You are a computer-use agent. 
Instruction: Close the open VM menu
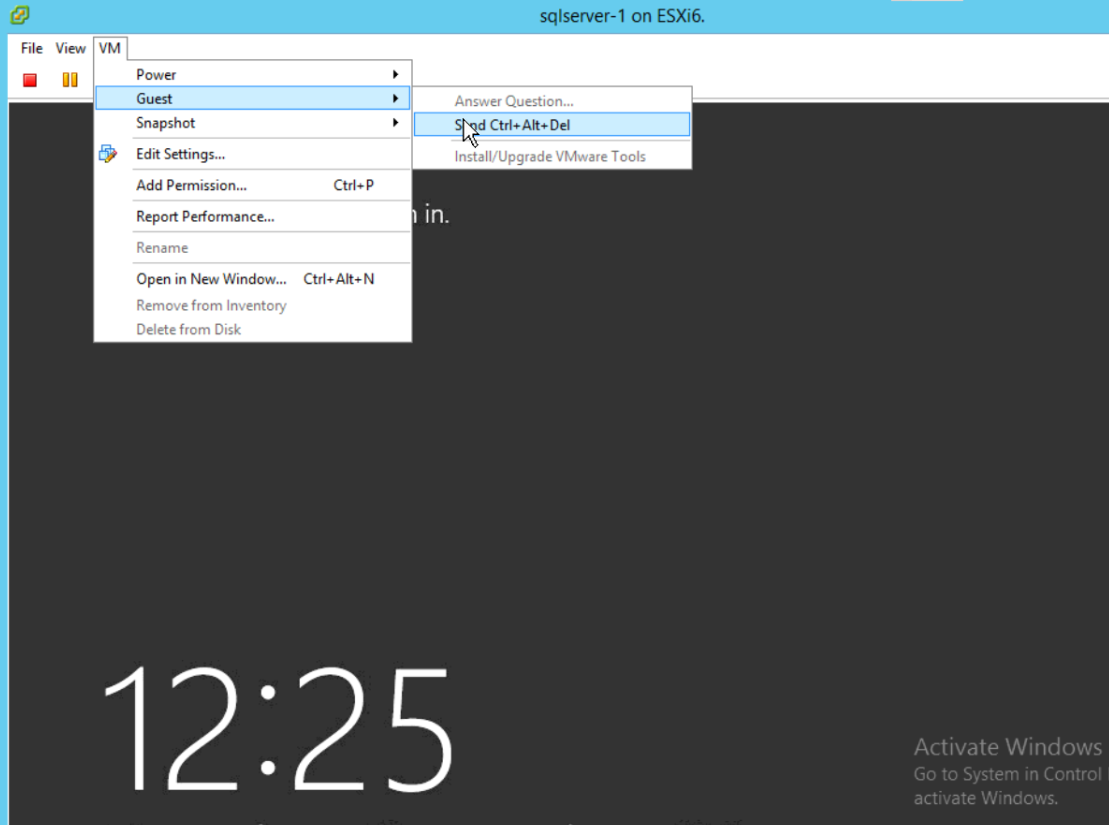click(x=110, y=48)
